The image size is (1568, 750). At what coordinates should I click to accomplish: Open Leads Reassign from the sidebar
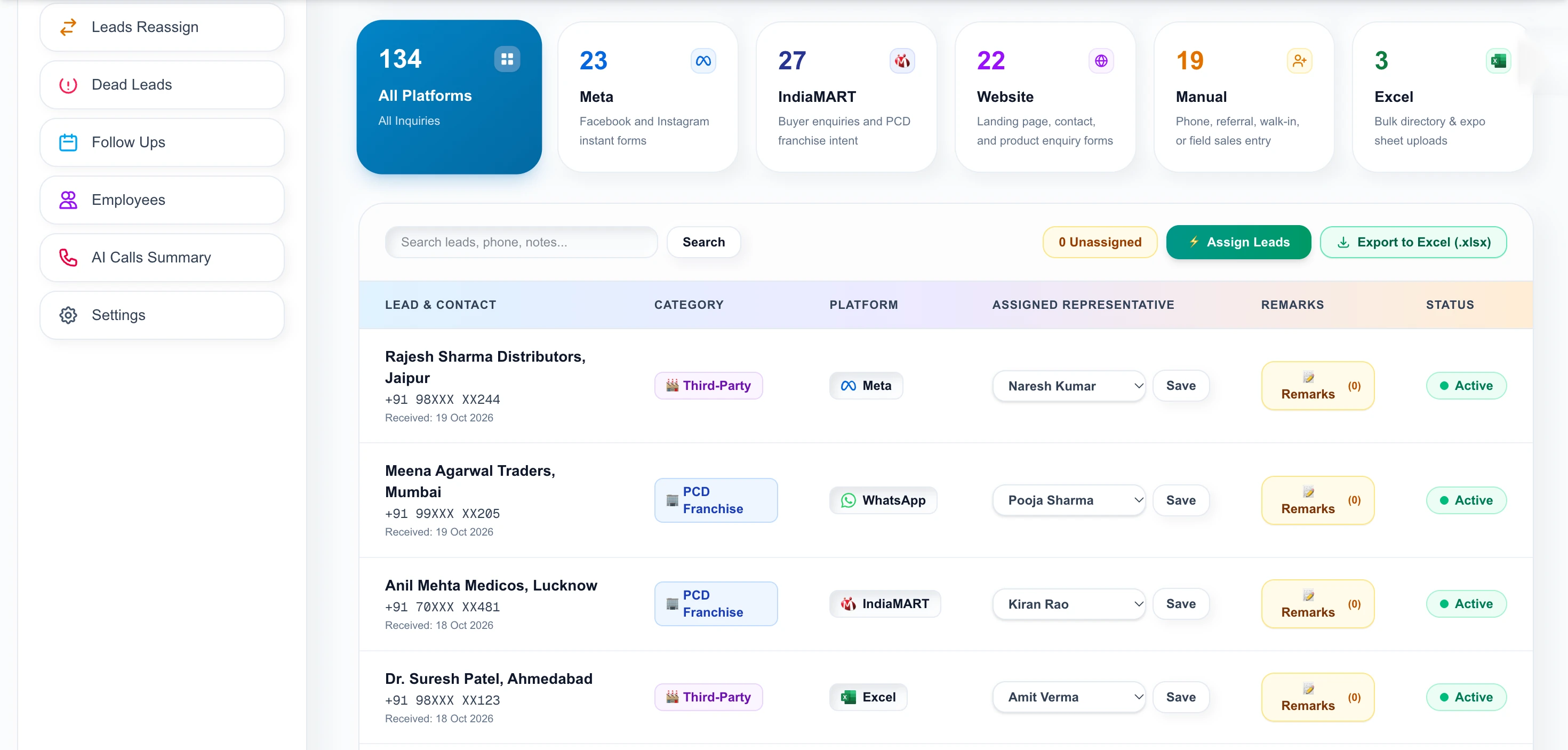[162, 27]
